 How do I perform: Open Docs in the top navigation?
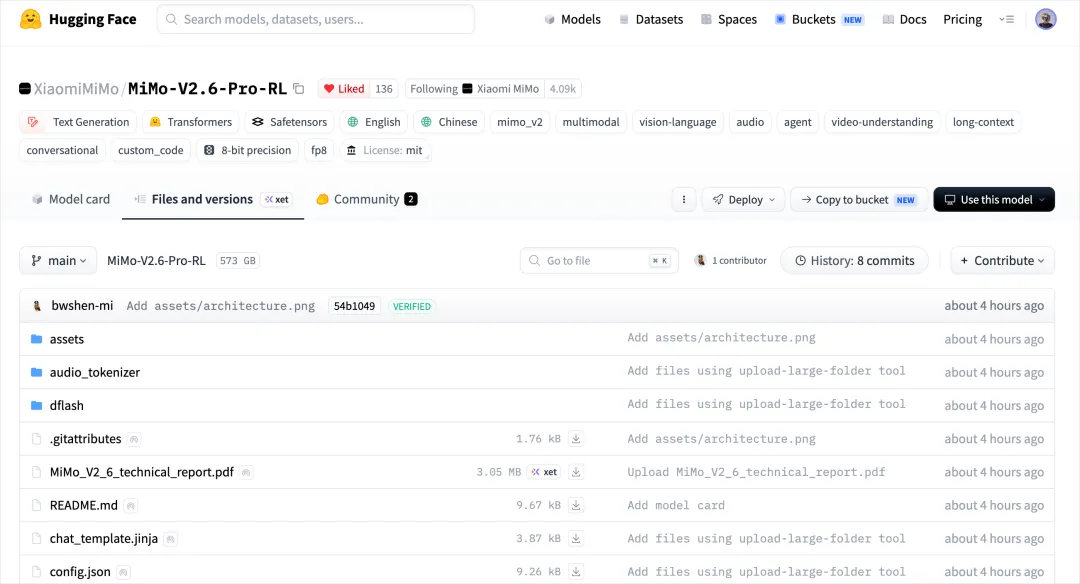(904, 19)
